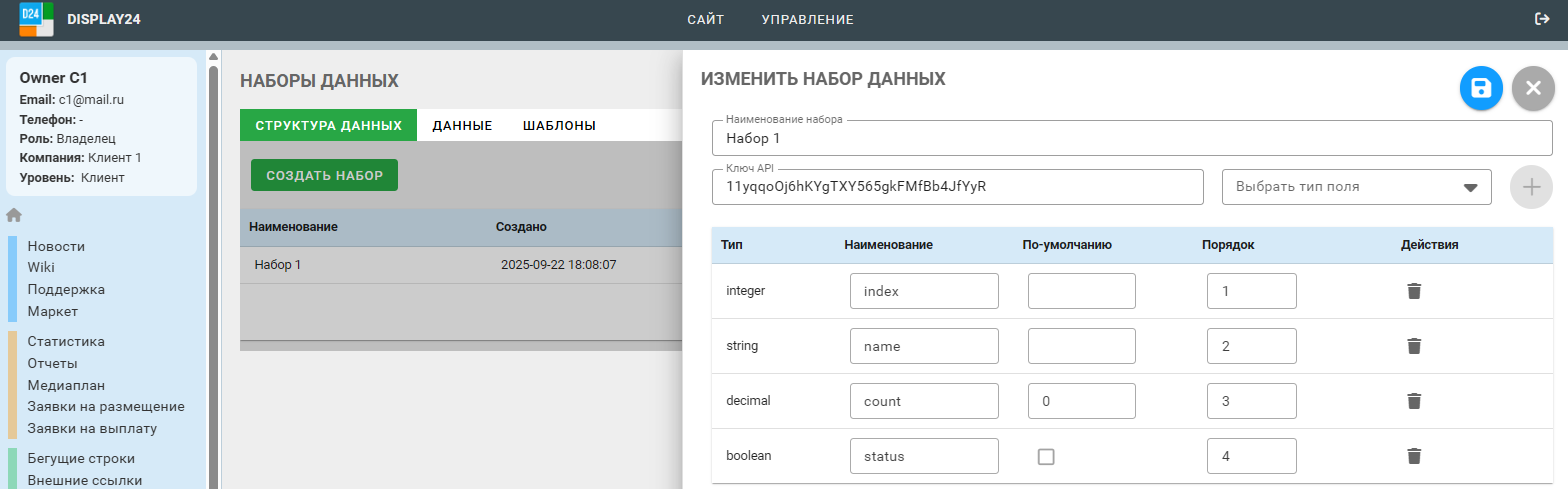Open the 'Статистика' sidebar link

(x=66, y=341)
